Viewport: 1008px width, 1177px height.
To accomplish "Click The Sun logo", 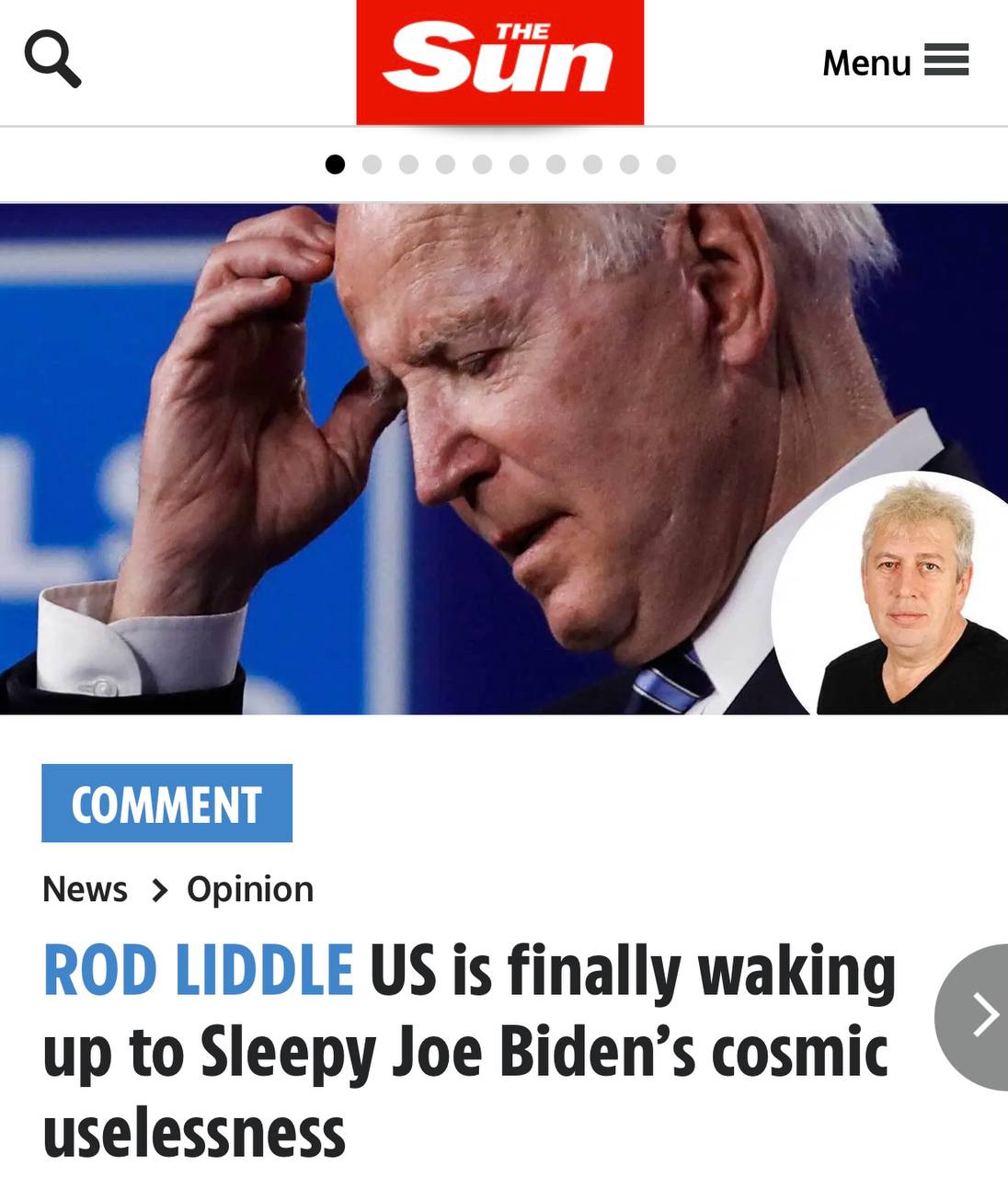I will pos(500,62).
